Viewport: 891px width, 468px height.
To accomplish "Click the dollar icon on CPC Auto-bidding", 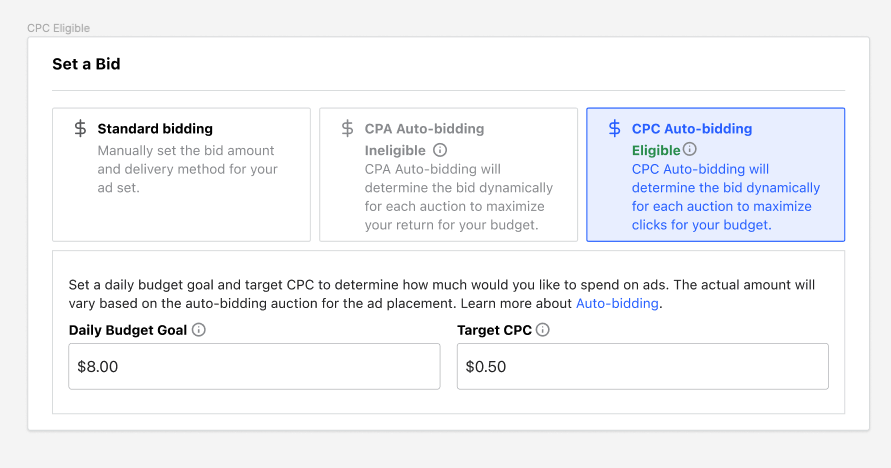I will tap(614, 129).
